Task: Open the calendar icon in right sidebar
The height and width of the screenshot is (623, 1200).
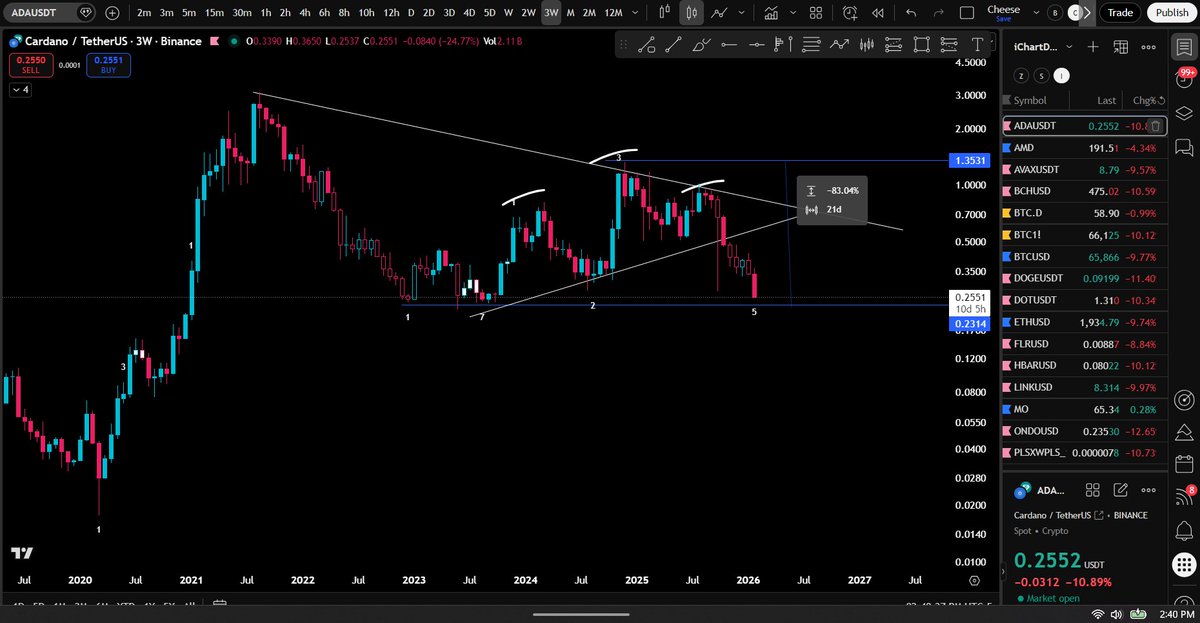Action: coord(1184,464)
